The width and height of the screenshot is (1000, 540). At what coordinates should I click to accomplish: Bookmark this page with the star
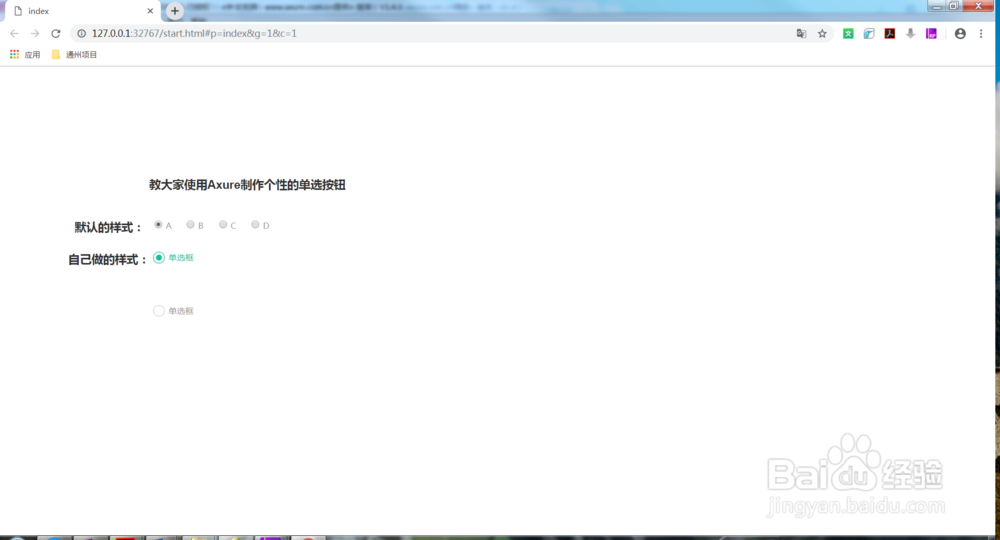pos(822,34)
